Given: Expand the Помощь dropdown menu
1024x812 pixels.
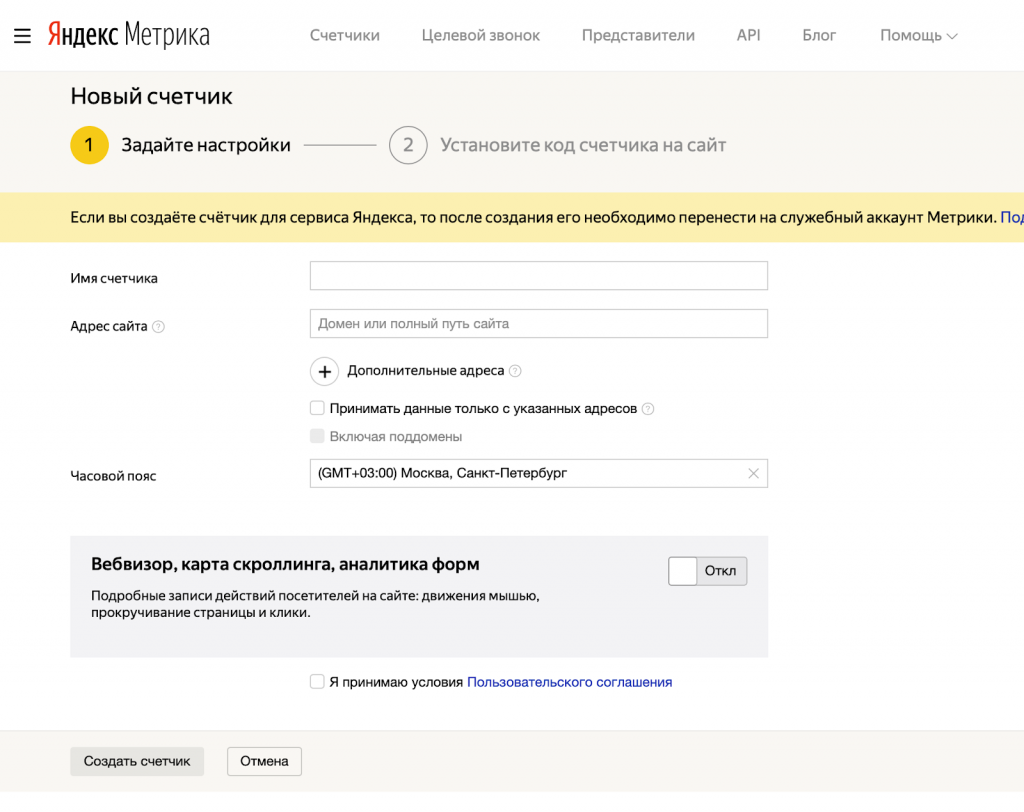Looking at the screenshot, I should tap(918, 35).
